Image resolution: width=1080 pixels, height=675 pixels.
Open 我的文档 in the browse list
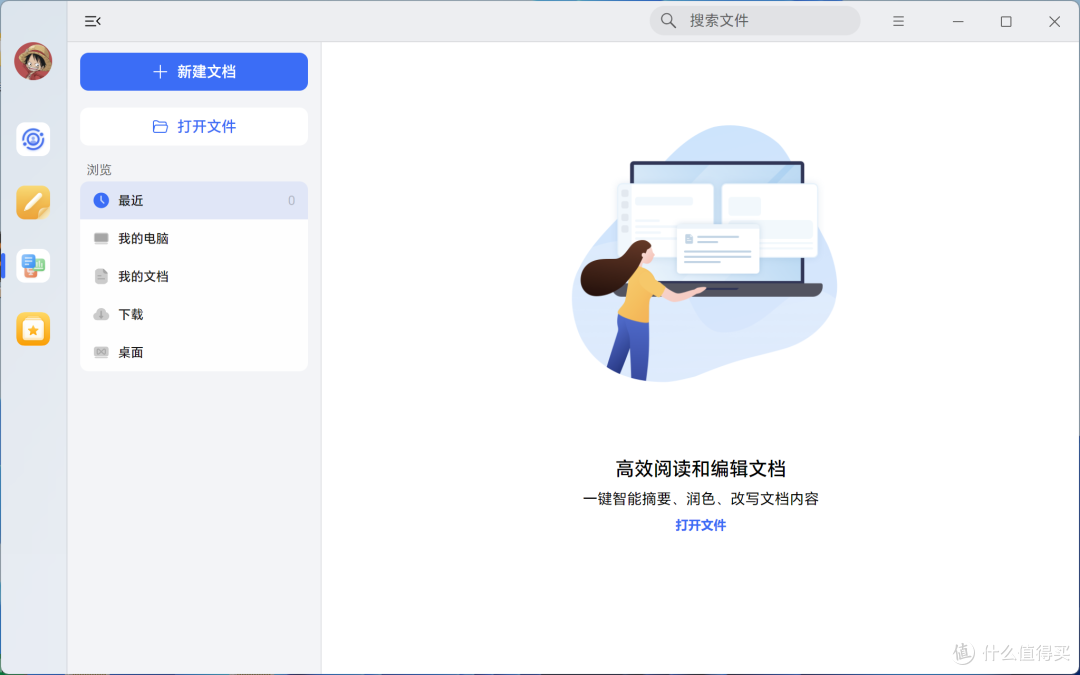point(194,276)
